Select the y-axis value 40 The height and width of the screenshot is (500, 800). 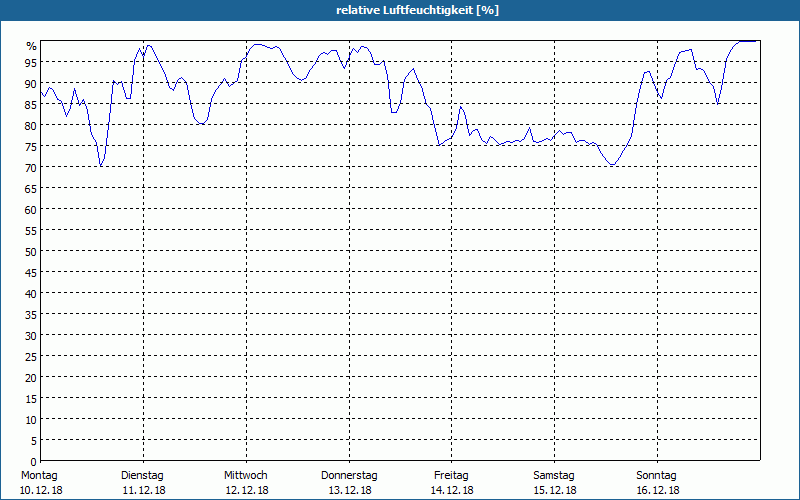tap(31, 294)
